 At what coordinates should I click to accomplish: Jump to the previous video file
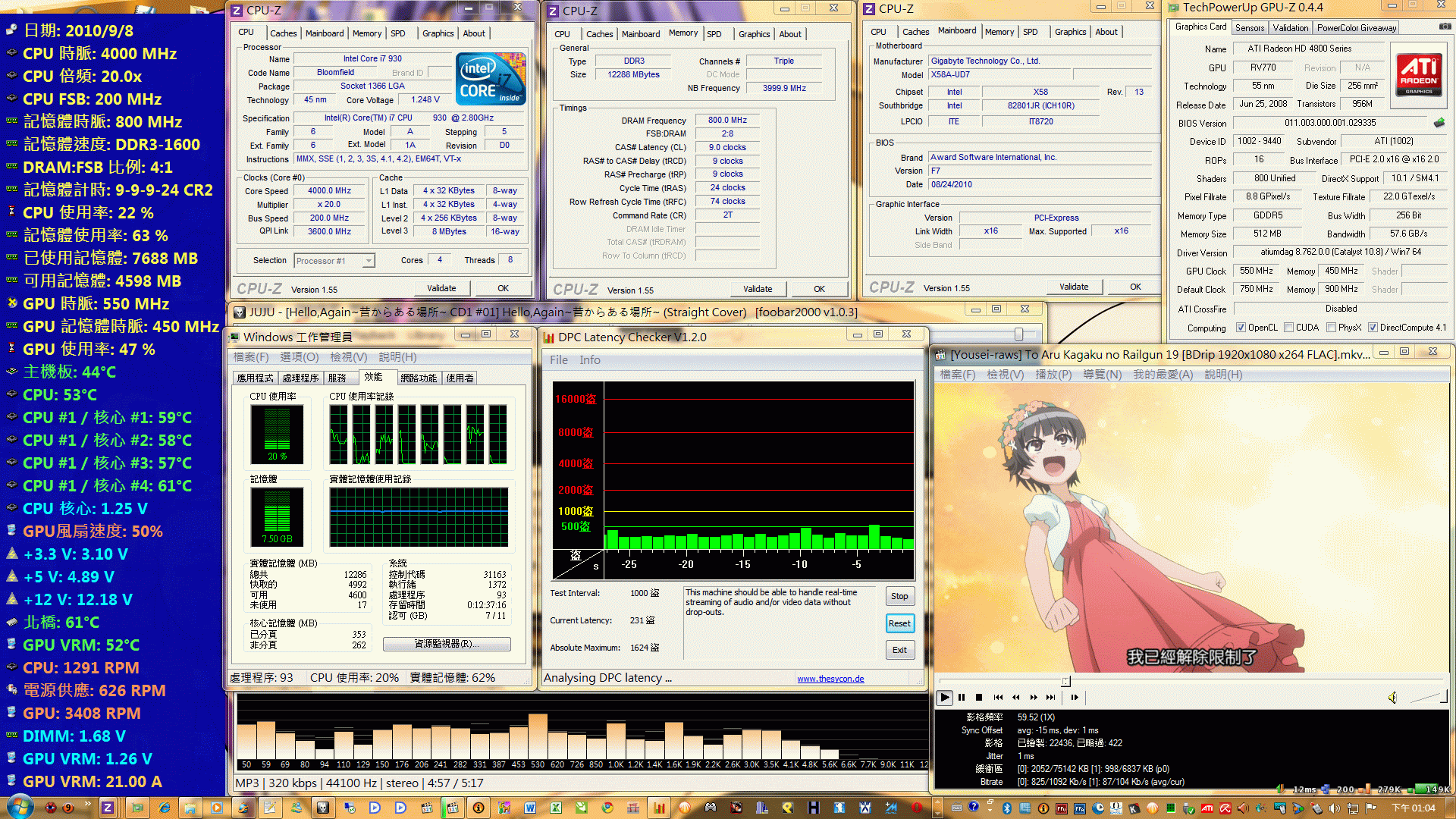pyautogui.click(x=998, y=697)
